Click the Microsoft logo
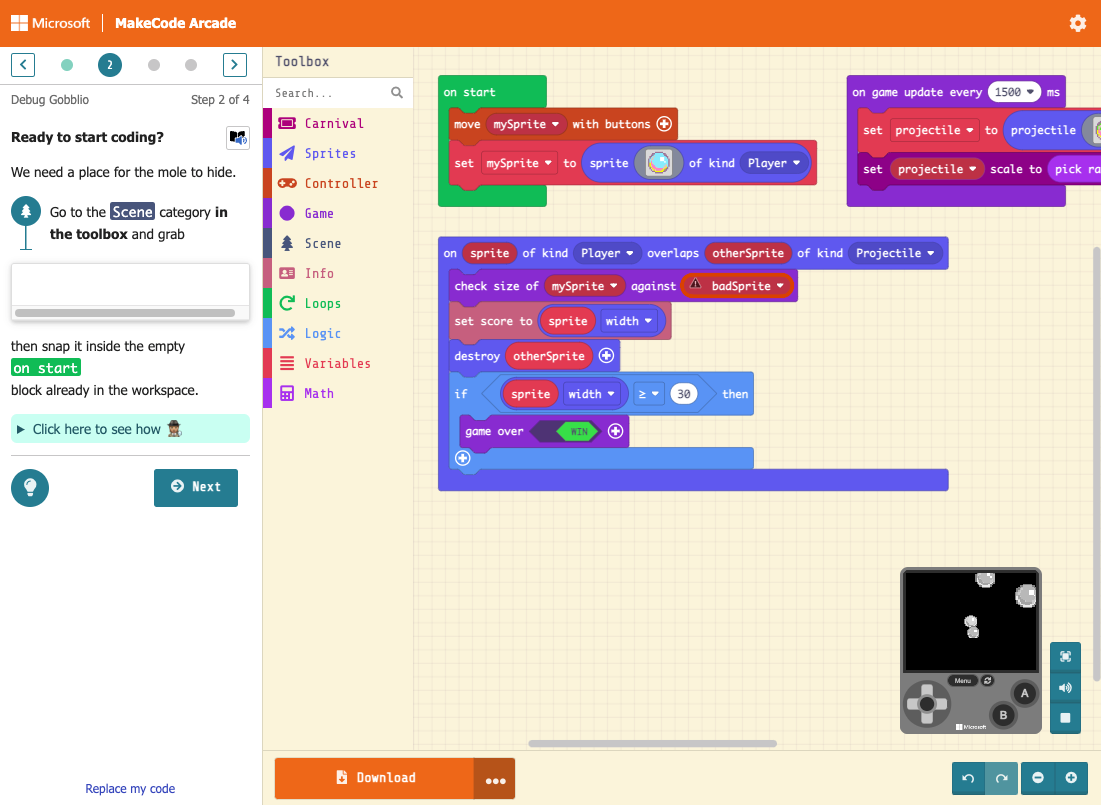Viewport: 1101px width, 805px height. point(51,23)
